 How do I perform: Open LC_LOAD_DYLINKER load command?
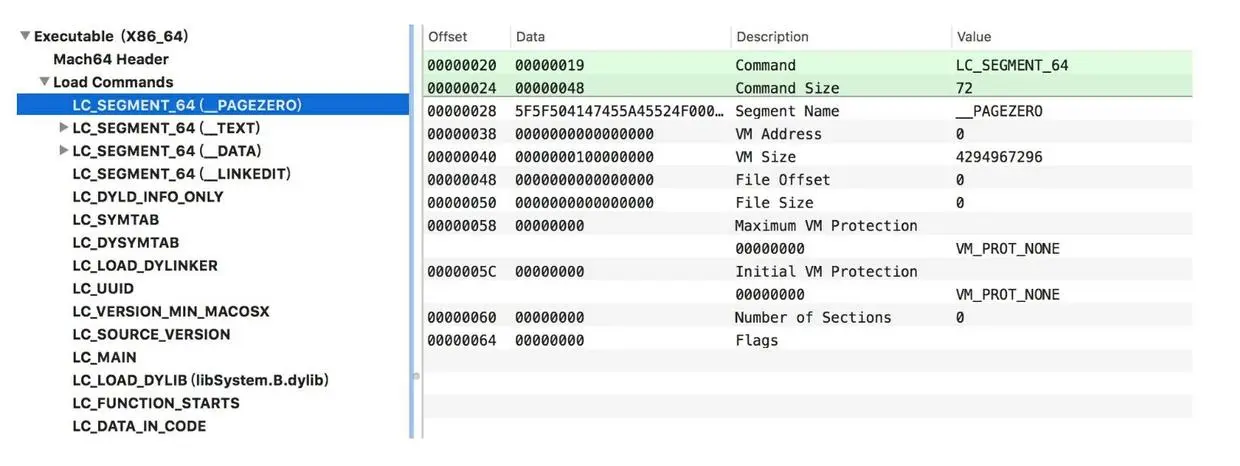click(145, 266)
